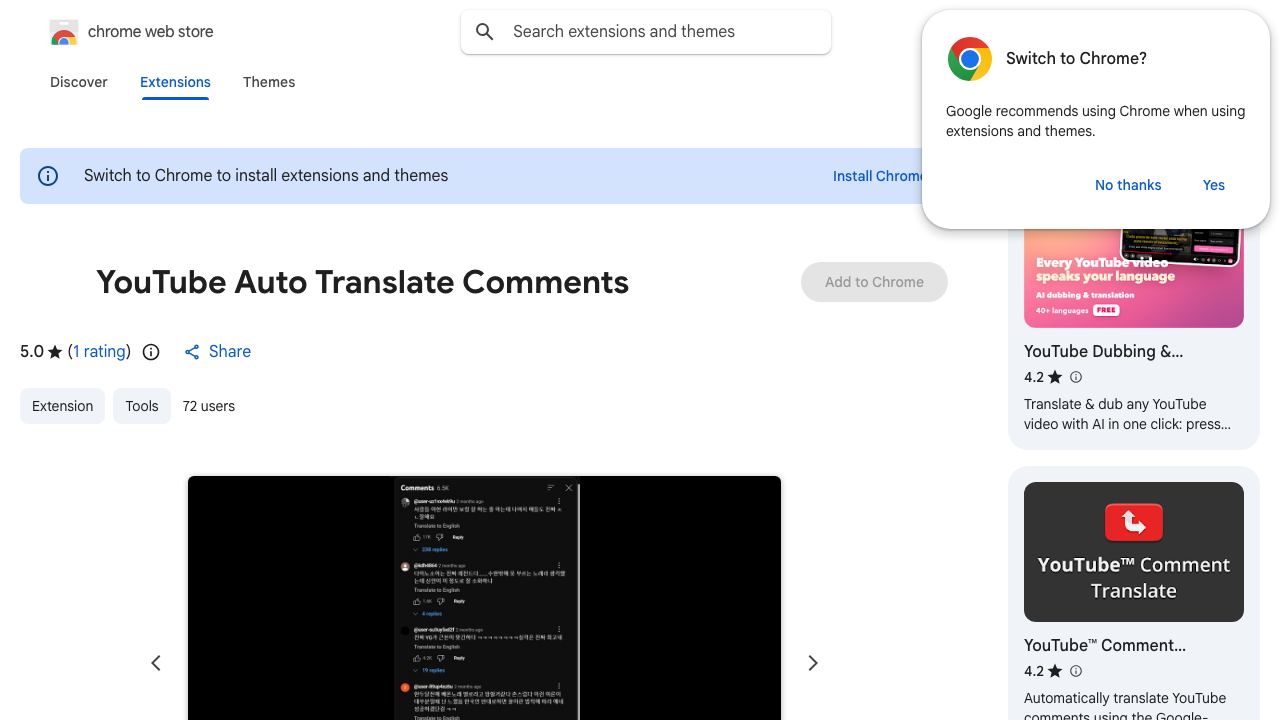The height and width of the screenshot is (720, 1280).
Task: Show previous screenshot with left arrow
Action: coord(156,663)
